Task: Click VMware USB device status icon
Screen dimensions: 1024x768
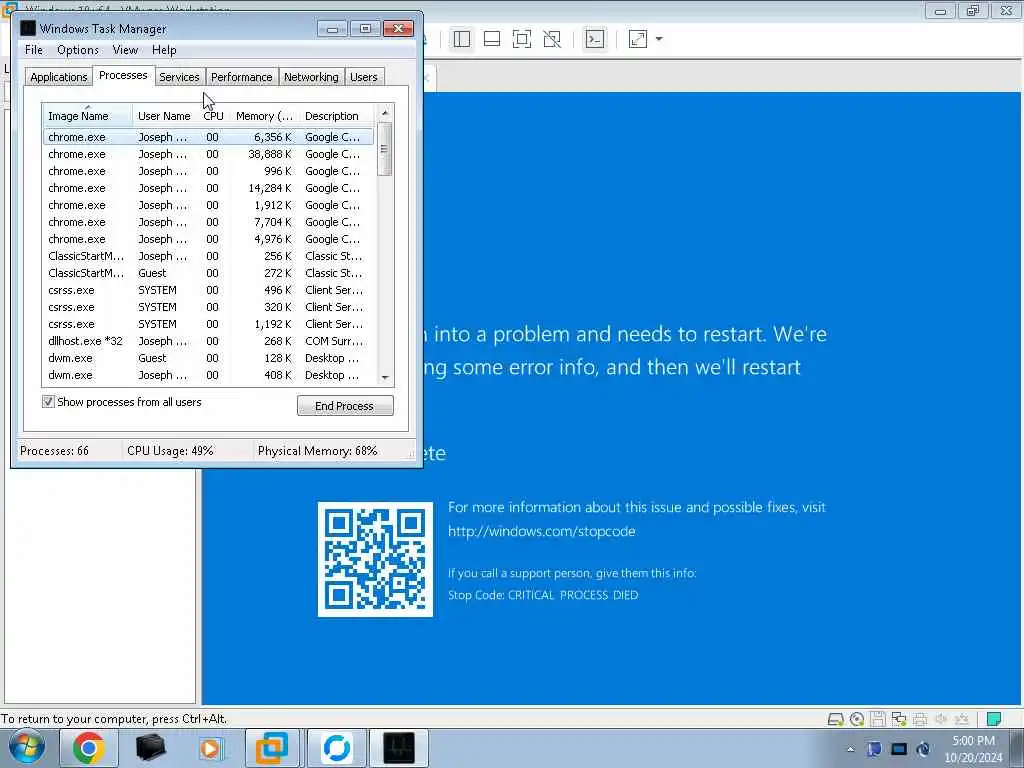Action: coord(962,720)
